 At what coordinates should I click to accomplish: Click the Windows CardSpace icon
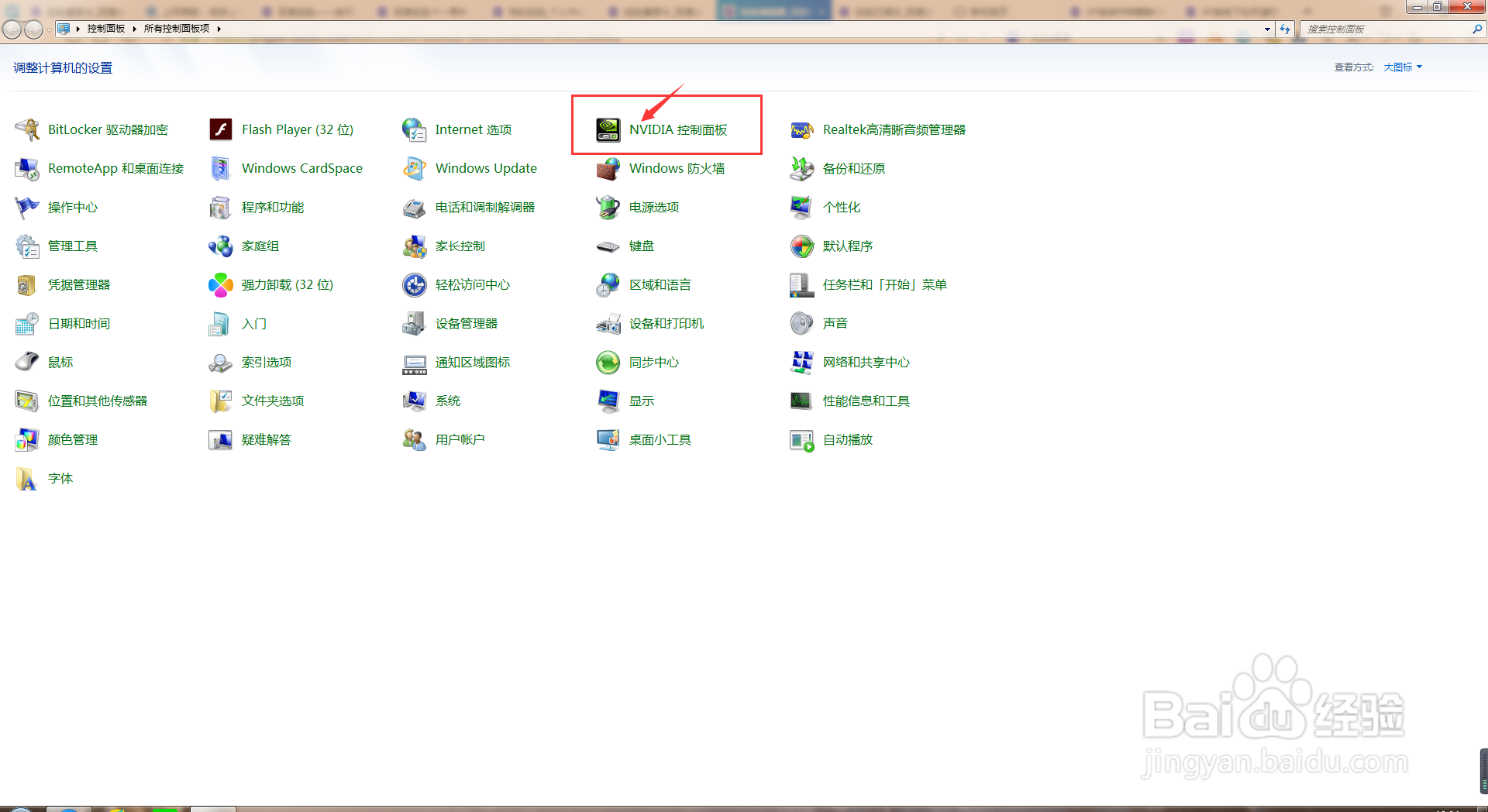(x=221, y=168)
